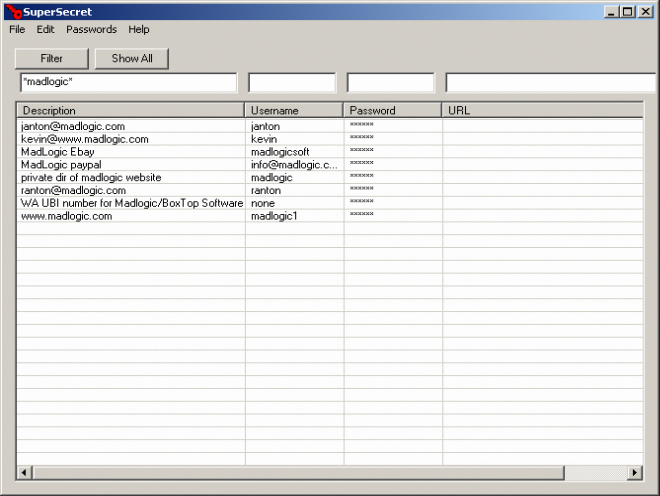Click the username cell 'madlogic1'

274,216
